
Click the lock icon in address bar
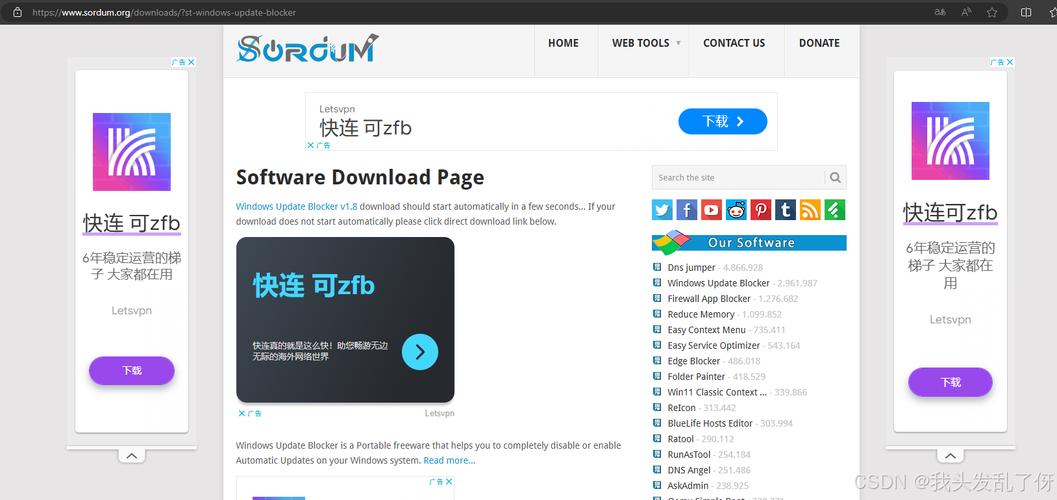[18, 12]
